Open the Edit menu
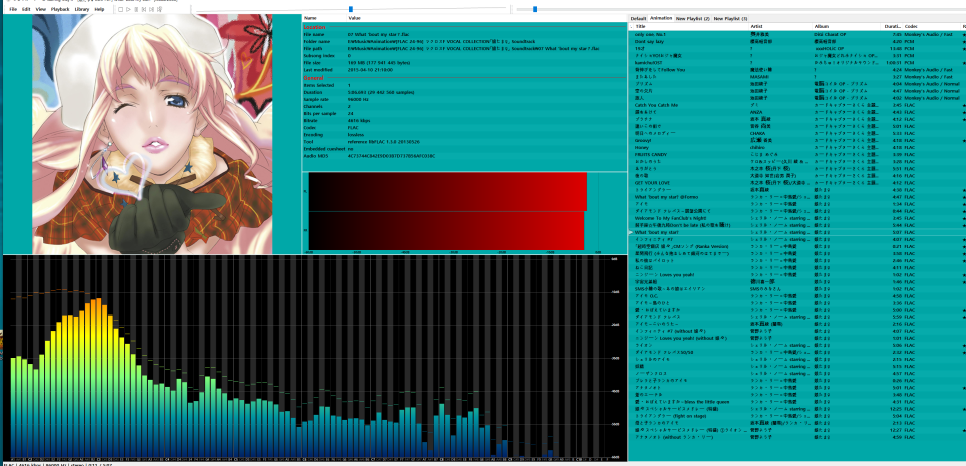The width and height of the screenshot is (966, 466). pos(26,9)
